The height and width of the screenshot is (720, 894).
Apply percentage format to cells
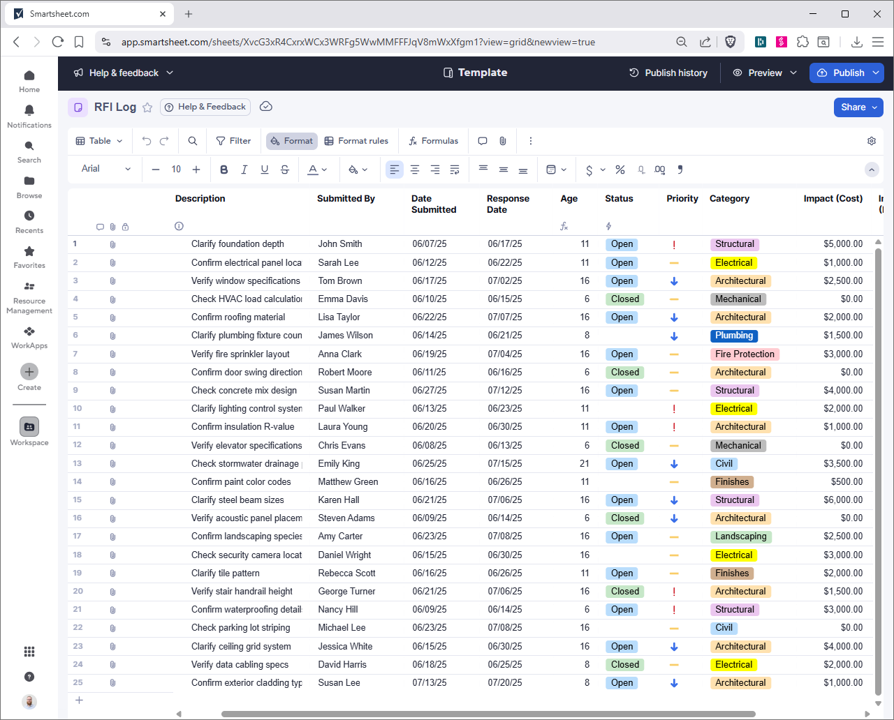620,170
